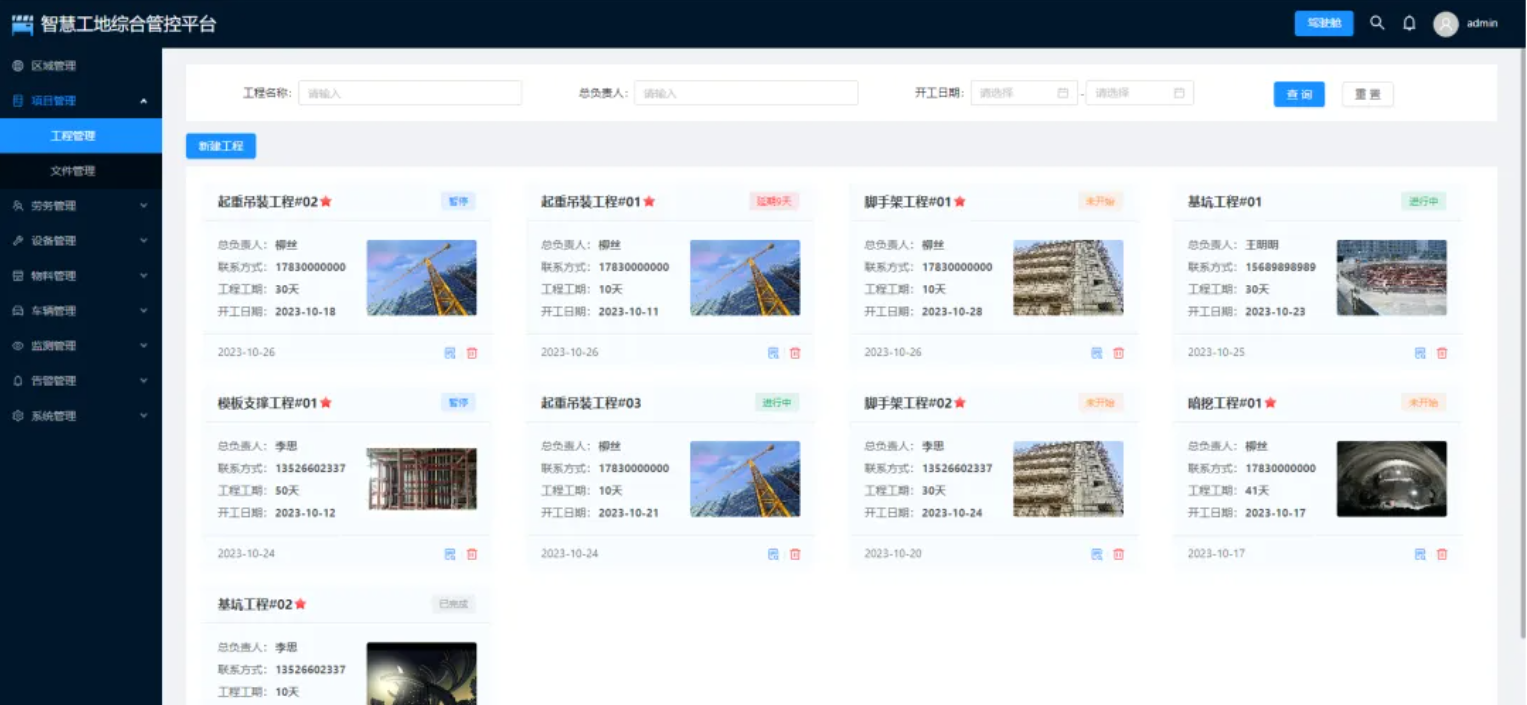Edit the 暗挖工程#01 card

coord(1420,554)
